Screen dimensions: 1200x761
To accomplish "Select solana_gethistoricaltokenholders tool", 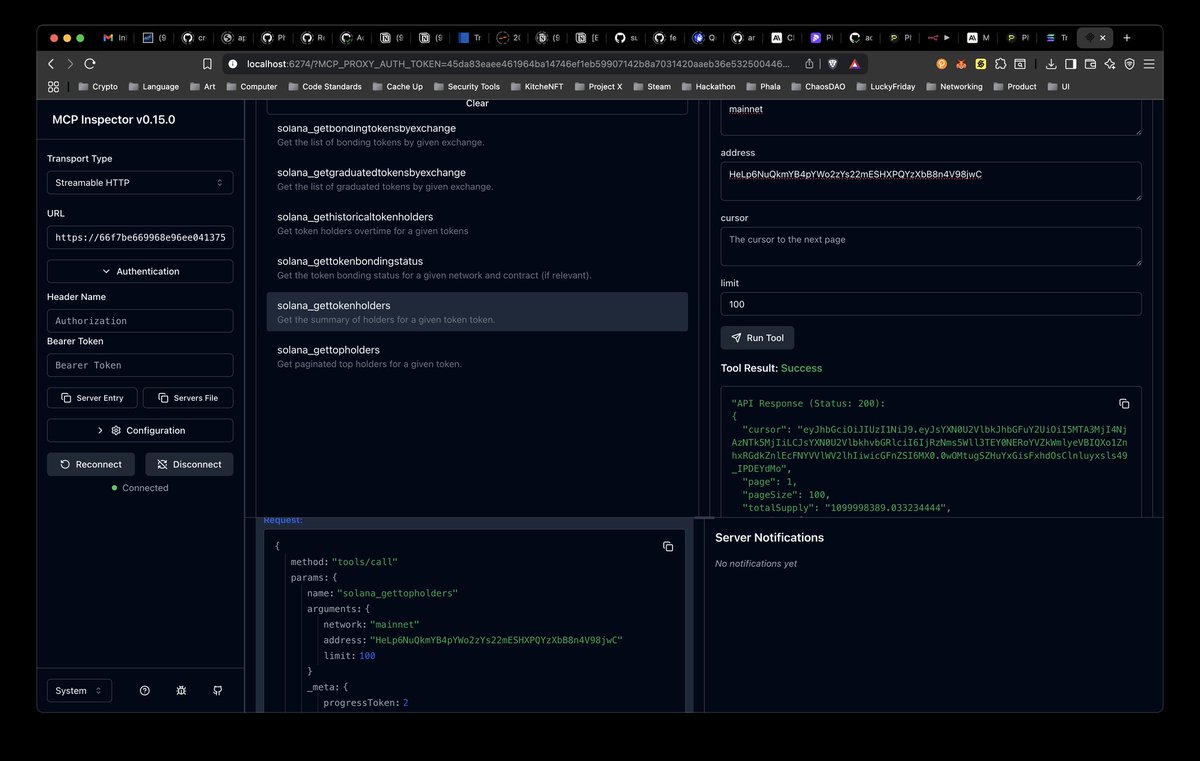I will (477, 223).
